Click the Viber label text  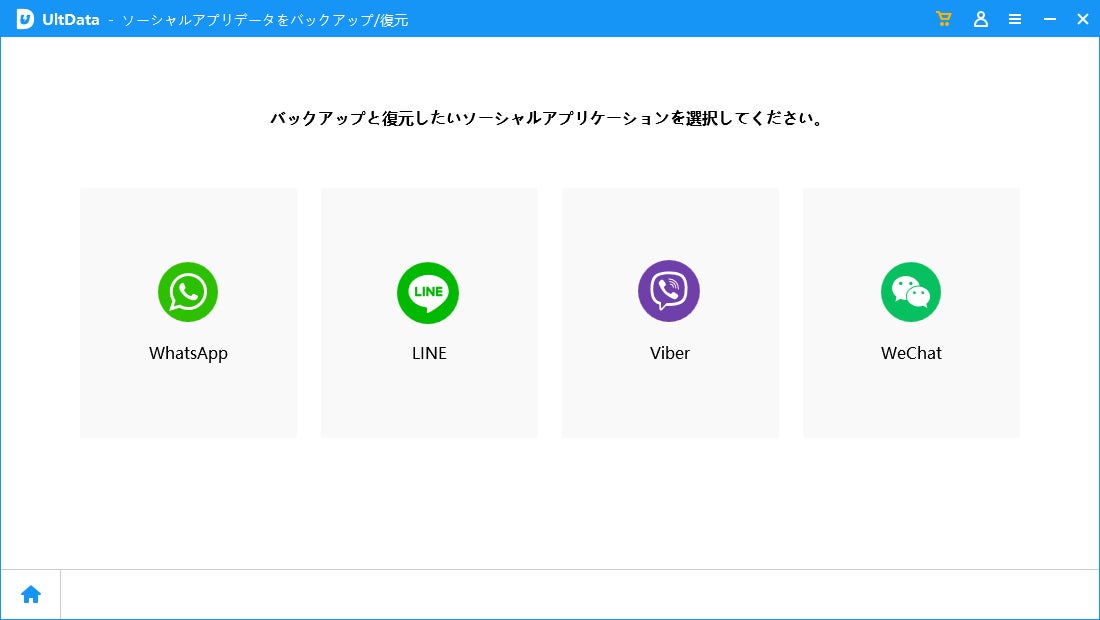[669, 353]
